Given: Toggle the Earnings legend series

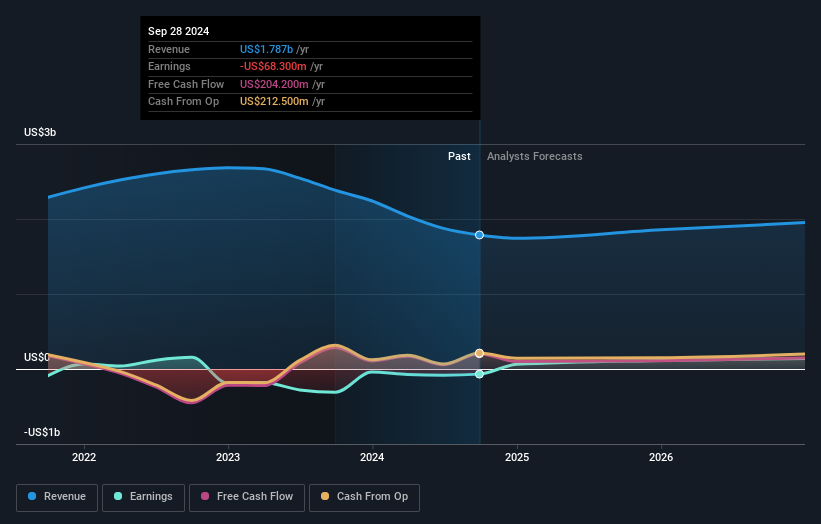Looking at the screenshot, I should coord(143,497).
